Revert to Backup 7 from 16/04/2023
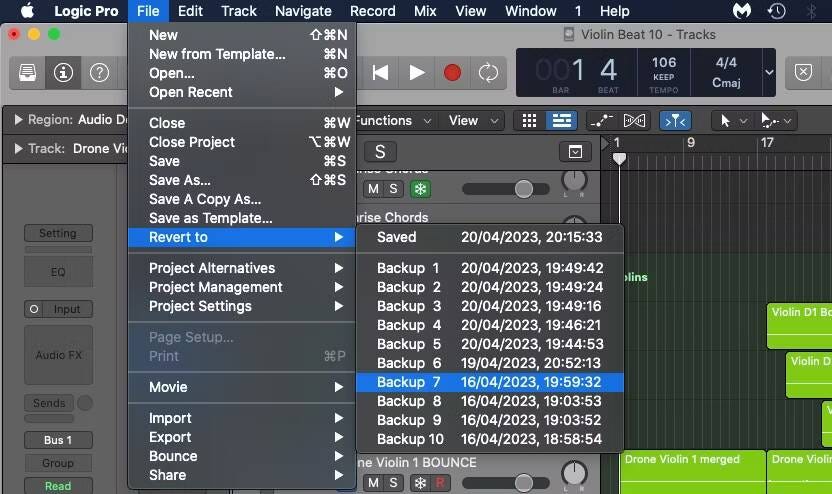The height and width of the screenshot is (494, 832). coord(490,382)
